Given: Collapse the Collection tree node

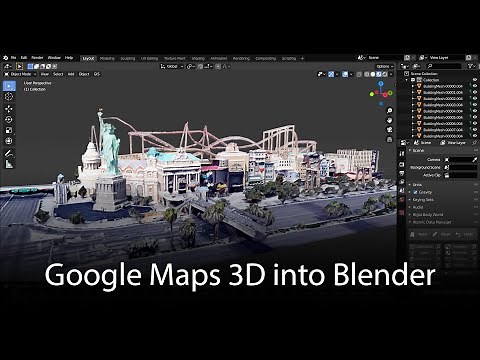Looking at the screenshot, I should [x=407, y=80].
